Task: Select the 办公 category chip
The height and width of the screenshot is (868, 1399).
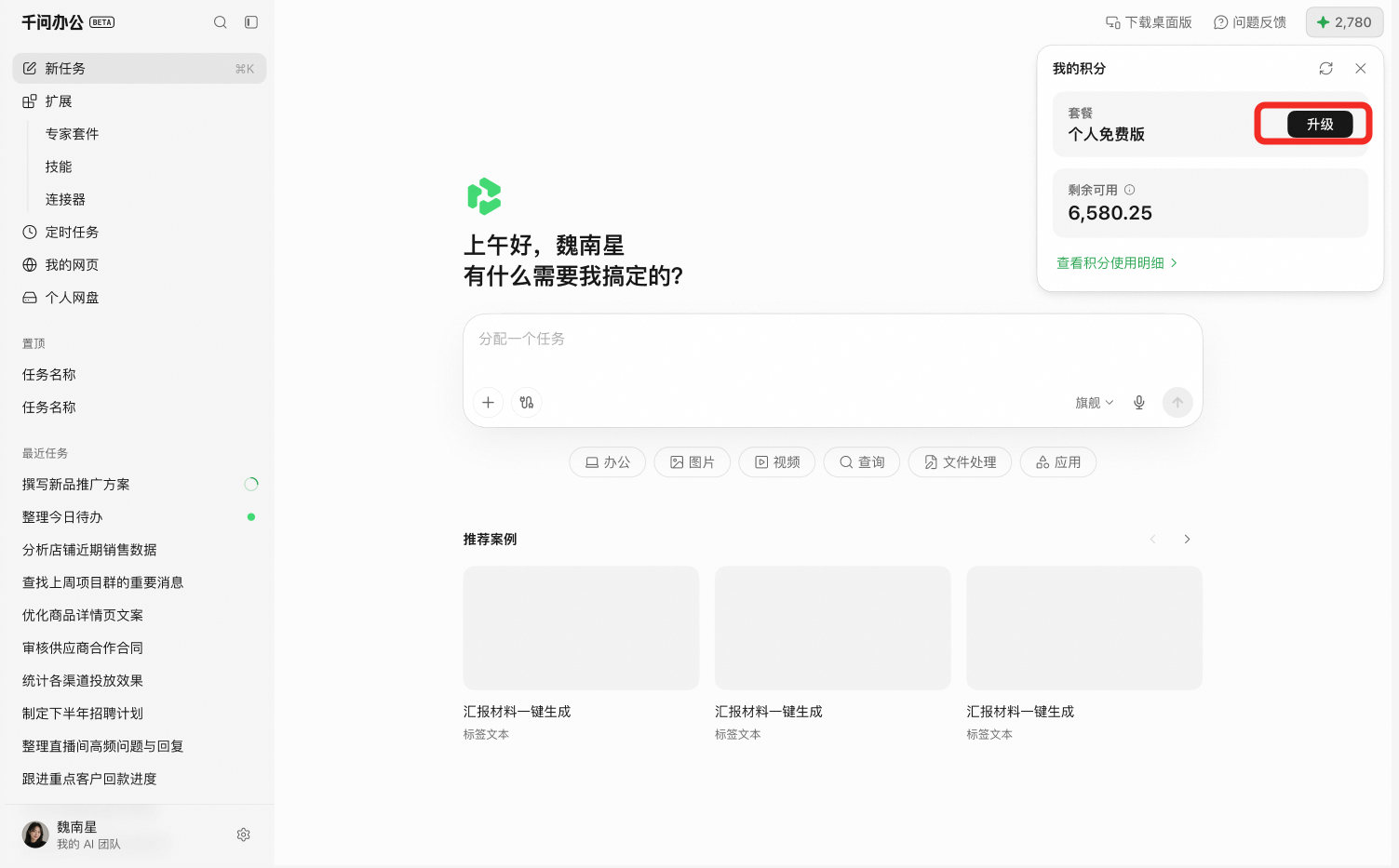Action: [x=608, y=461]
